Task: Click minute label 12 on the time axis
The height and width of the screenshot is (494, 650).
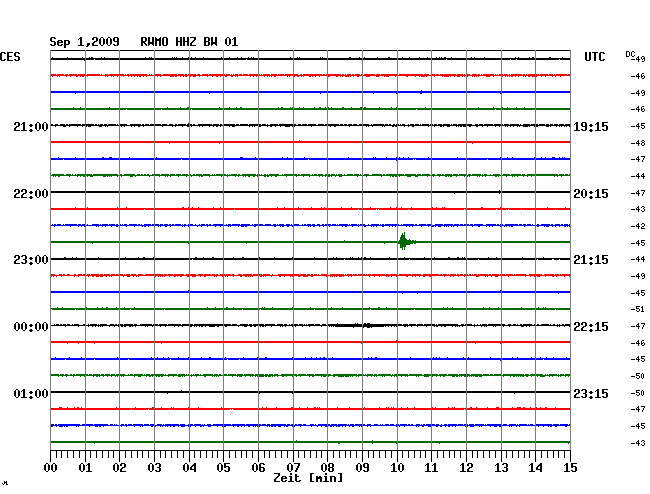Action: pyautogui.click(x=466, y=468)
